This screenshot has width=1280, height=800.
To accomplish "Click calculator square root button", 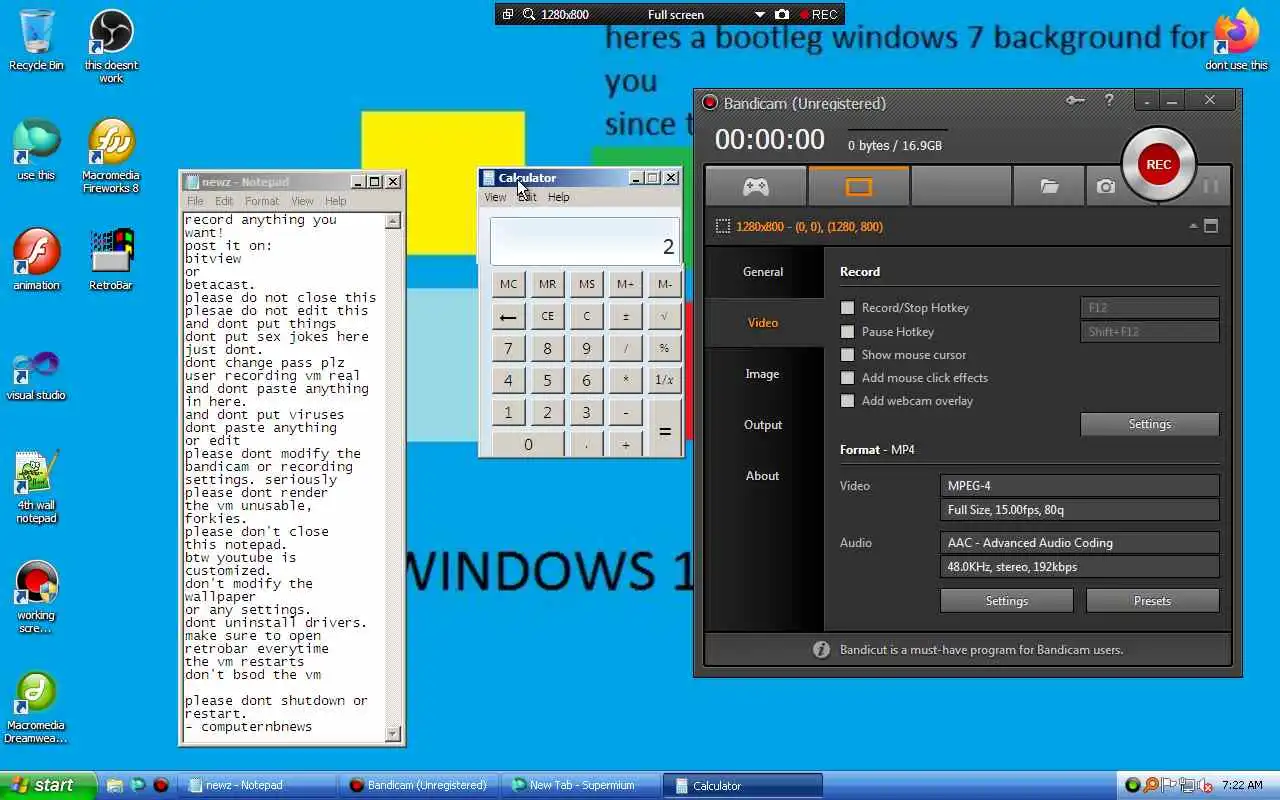I will click(664, 316).
